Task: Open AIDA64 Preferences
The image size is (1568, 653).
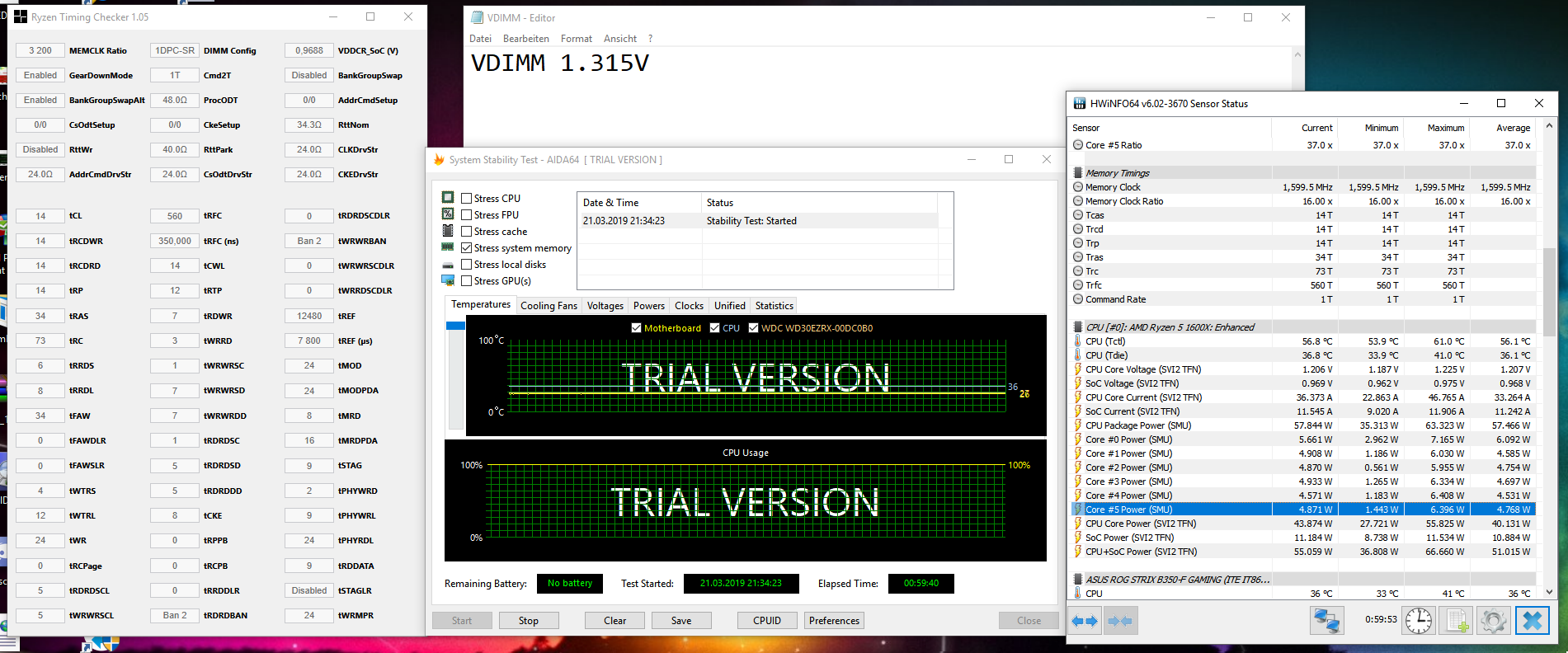Action: point(834,621)
